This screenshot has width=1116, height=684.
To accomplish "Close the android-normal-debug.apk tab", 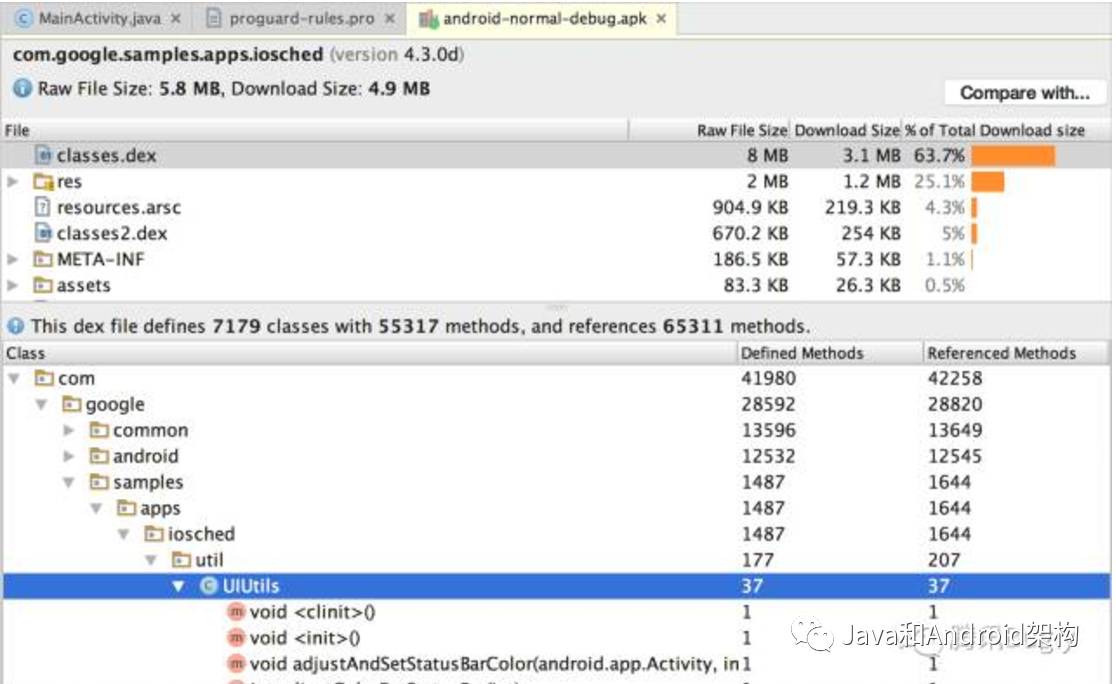I will 661,19.
